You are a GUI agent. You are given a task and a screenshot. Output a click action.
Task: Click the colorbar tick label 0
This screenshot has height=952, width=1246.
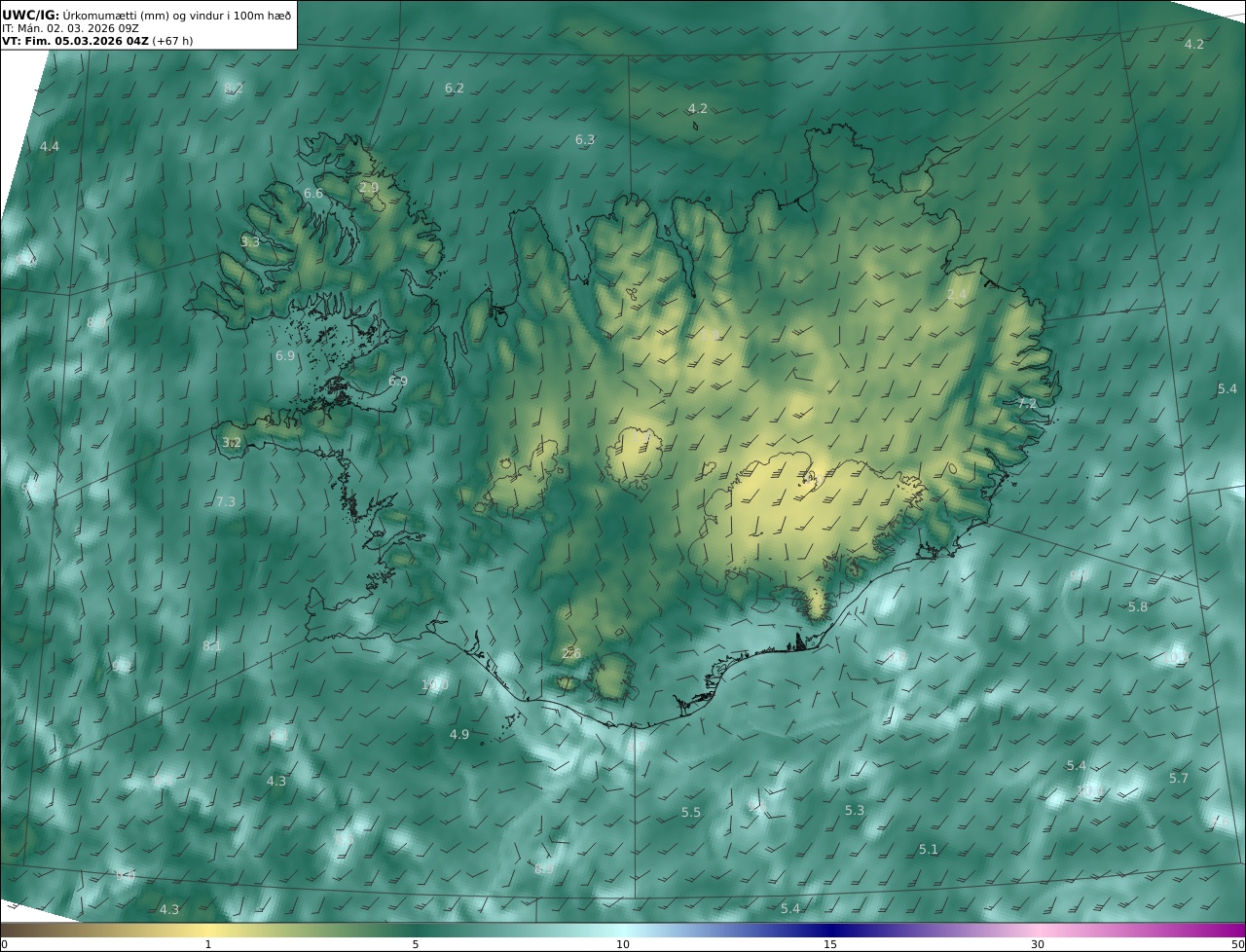click(4, 944)
